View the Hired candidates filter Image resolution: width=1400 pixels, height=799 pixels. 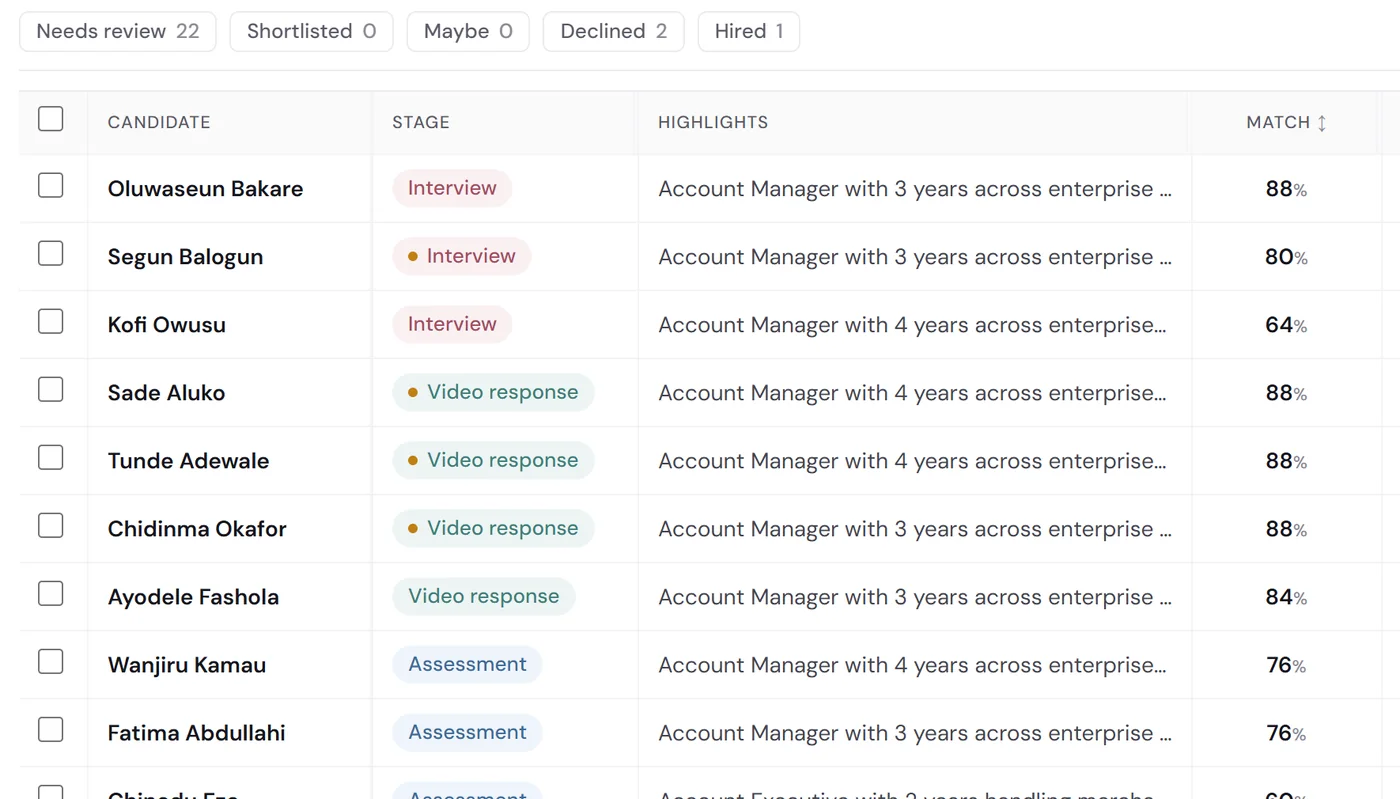pos(749,31)
